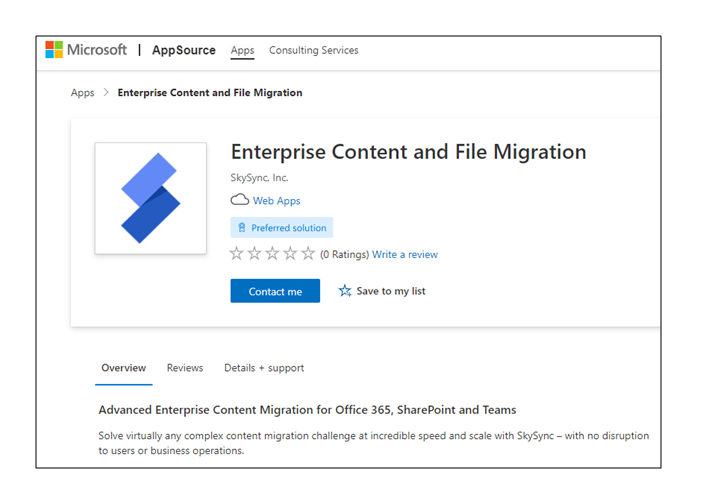Go back to Apps breadcrumb

pos(82,93)
